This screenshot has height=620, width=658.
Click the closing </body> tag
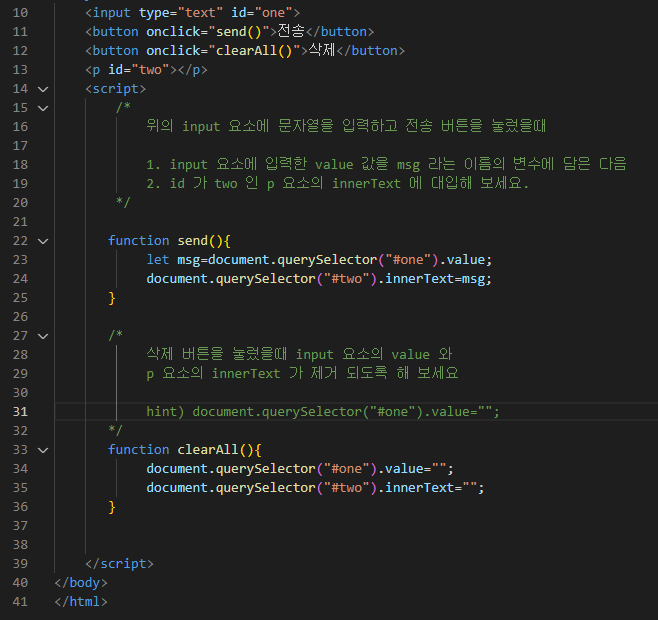click(81, 583)
